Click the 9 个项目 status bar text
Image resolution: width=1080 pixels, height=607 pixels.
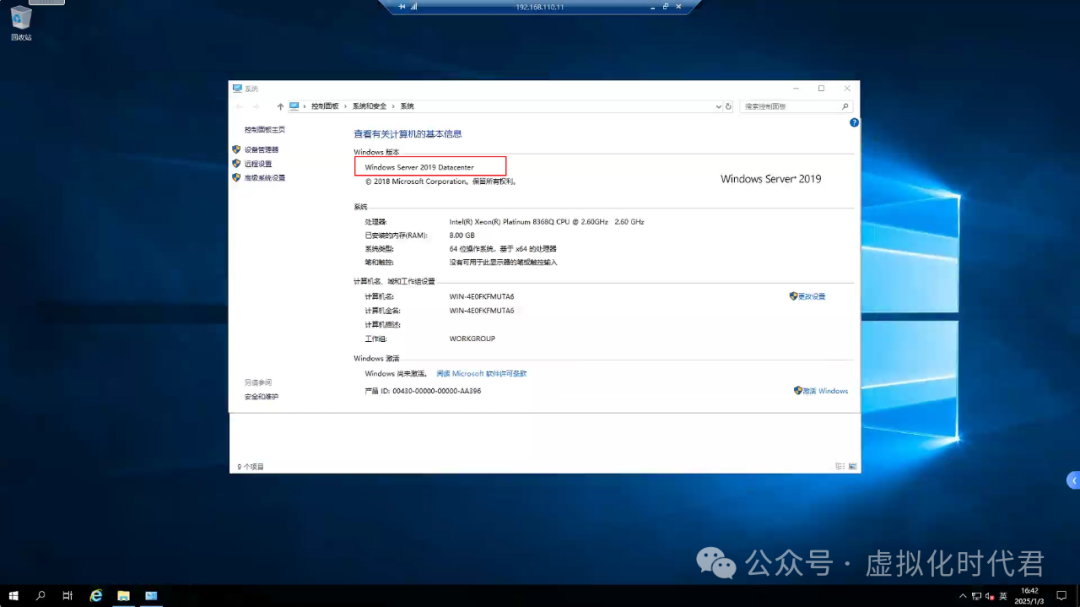click(251, 466)
